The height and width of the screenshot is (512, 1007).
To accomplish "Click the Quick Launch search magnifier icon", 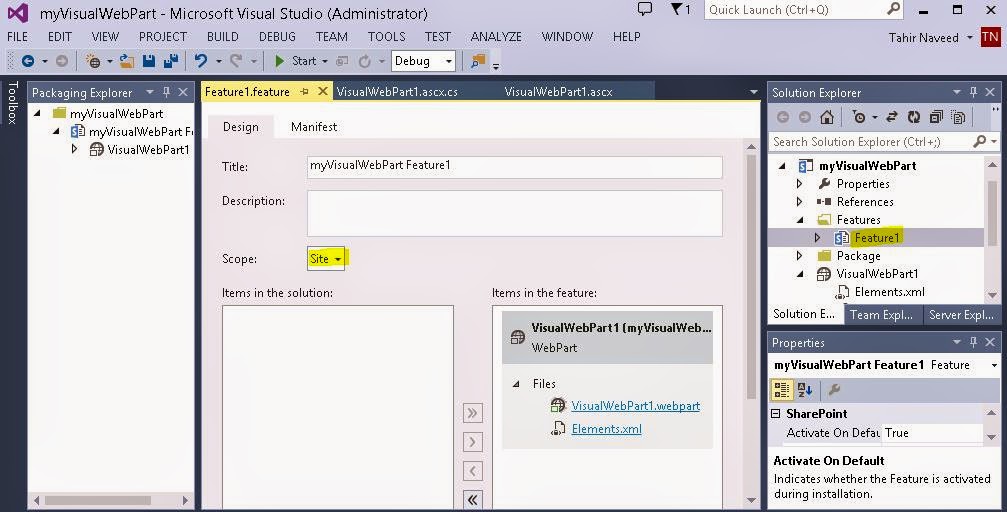I will (893, 9).
